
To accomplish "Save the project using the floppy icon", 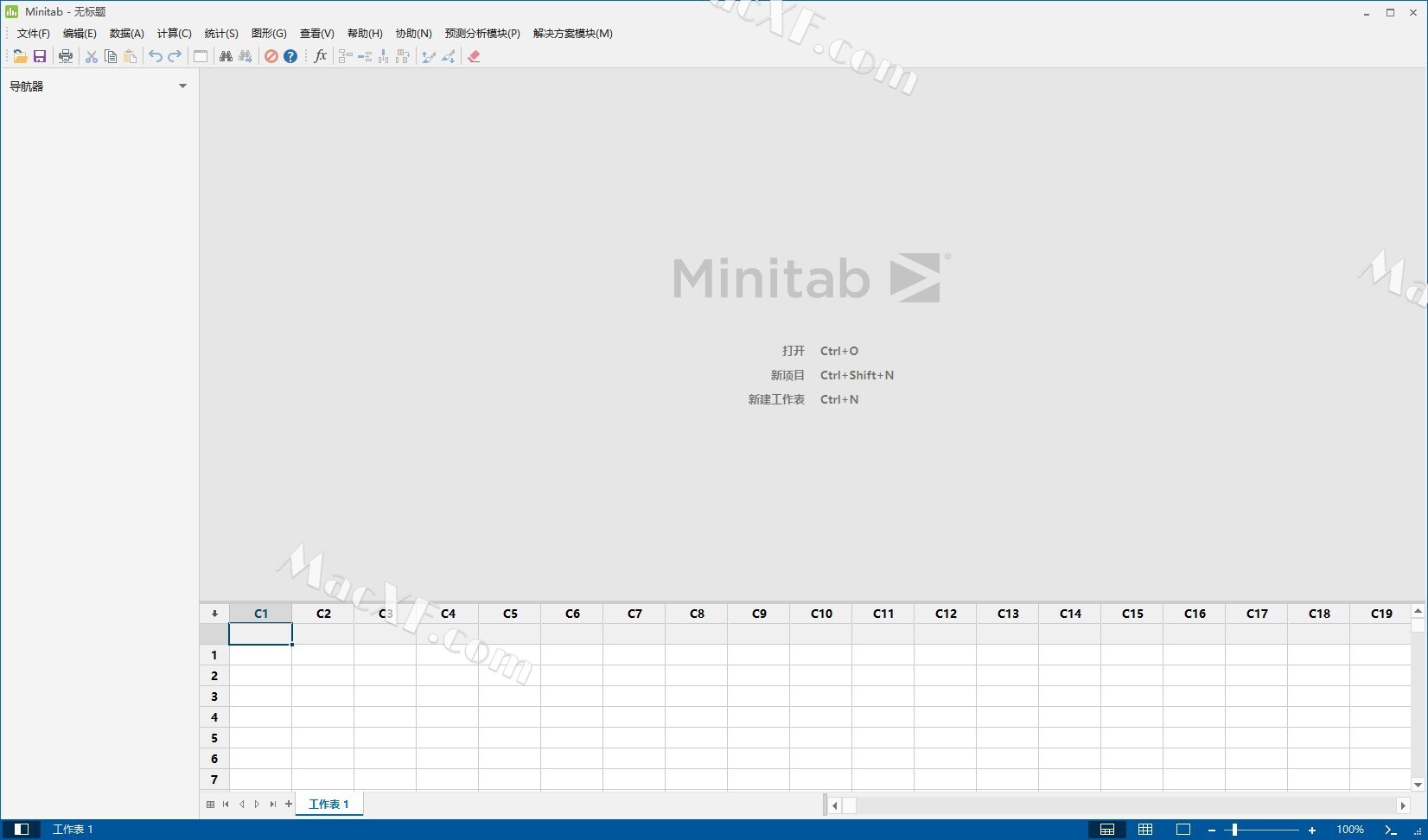I will pos(40,56).
